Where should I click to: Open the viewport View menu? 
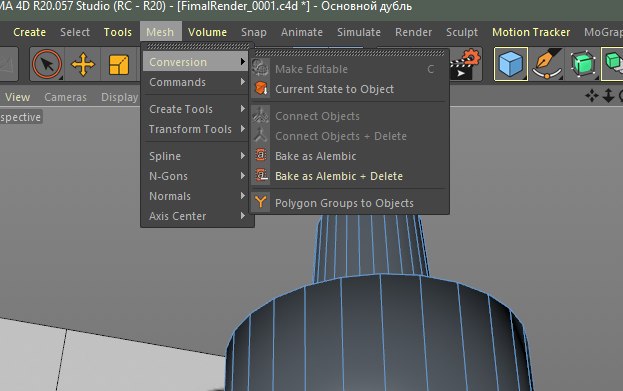coord(17,97)
